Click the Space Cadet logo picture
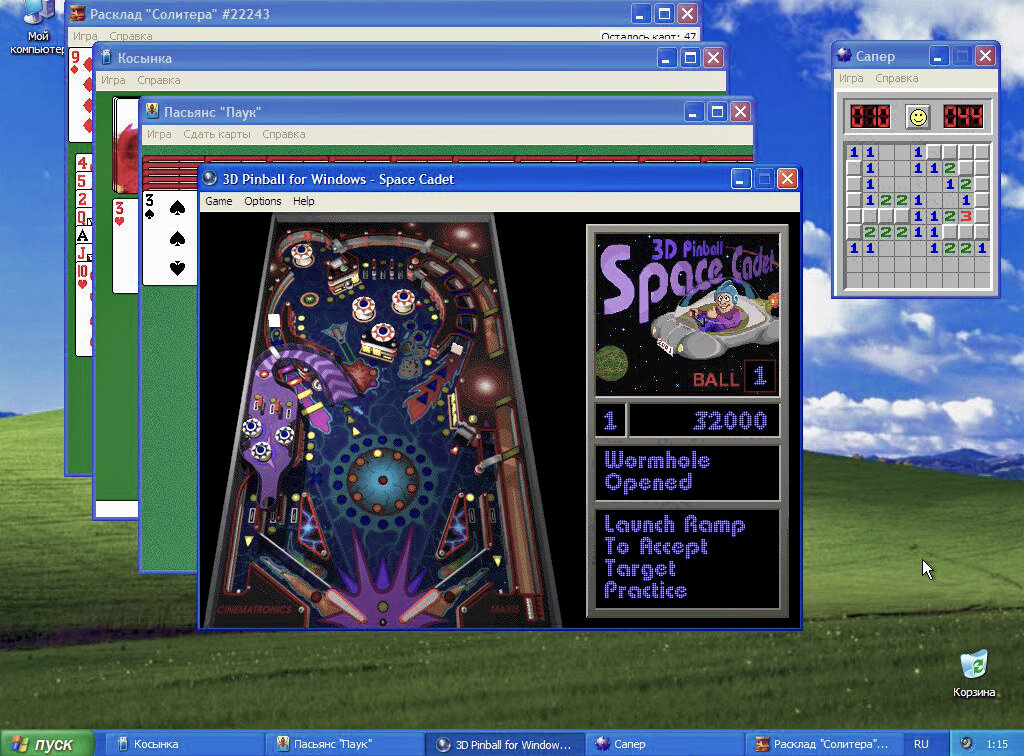Screen dimensions: 1024x756 [687, 314]
